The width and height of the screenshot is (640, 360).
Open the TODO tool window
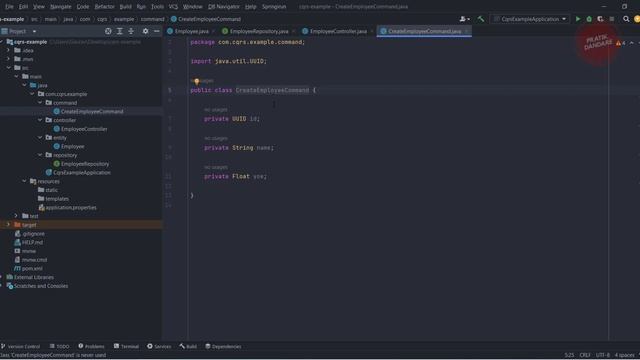[60, 347]
